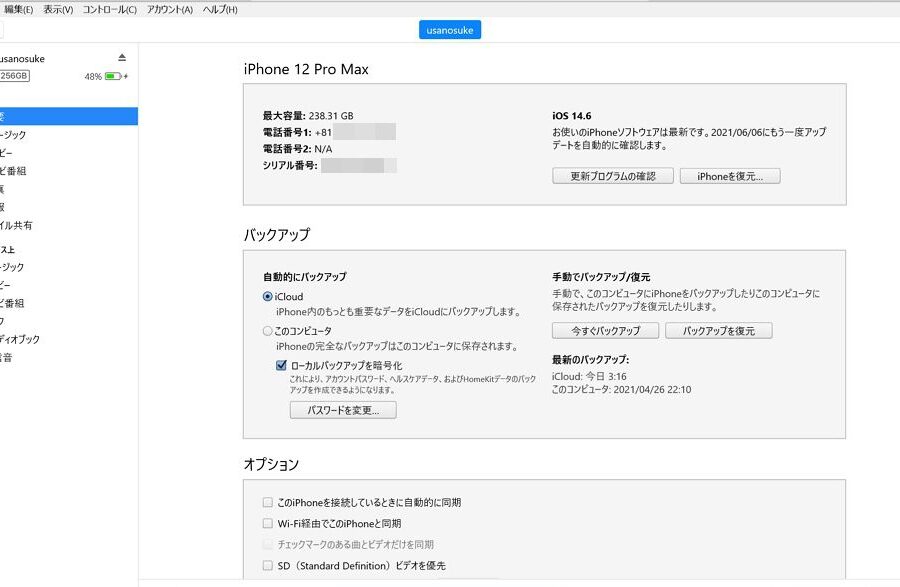Click the usanosuke name in the sidebar
Image resolution: width=900 pixels, height=587 pixels.
tap(22, 59)
